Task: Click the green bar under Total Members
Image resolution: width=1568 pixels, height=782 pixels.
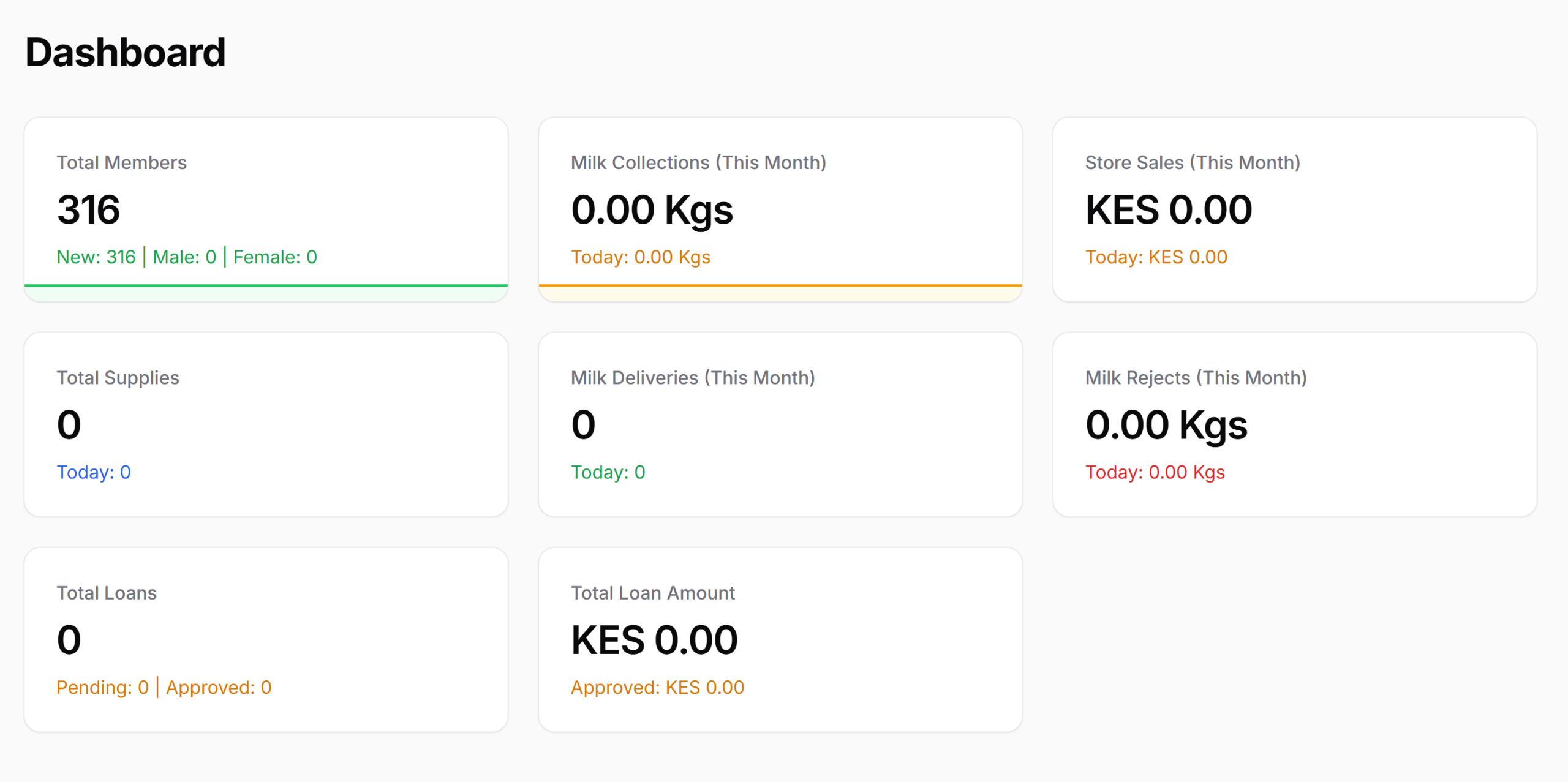Action: click(x=266, y=285)
